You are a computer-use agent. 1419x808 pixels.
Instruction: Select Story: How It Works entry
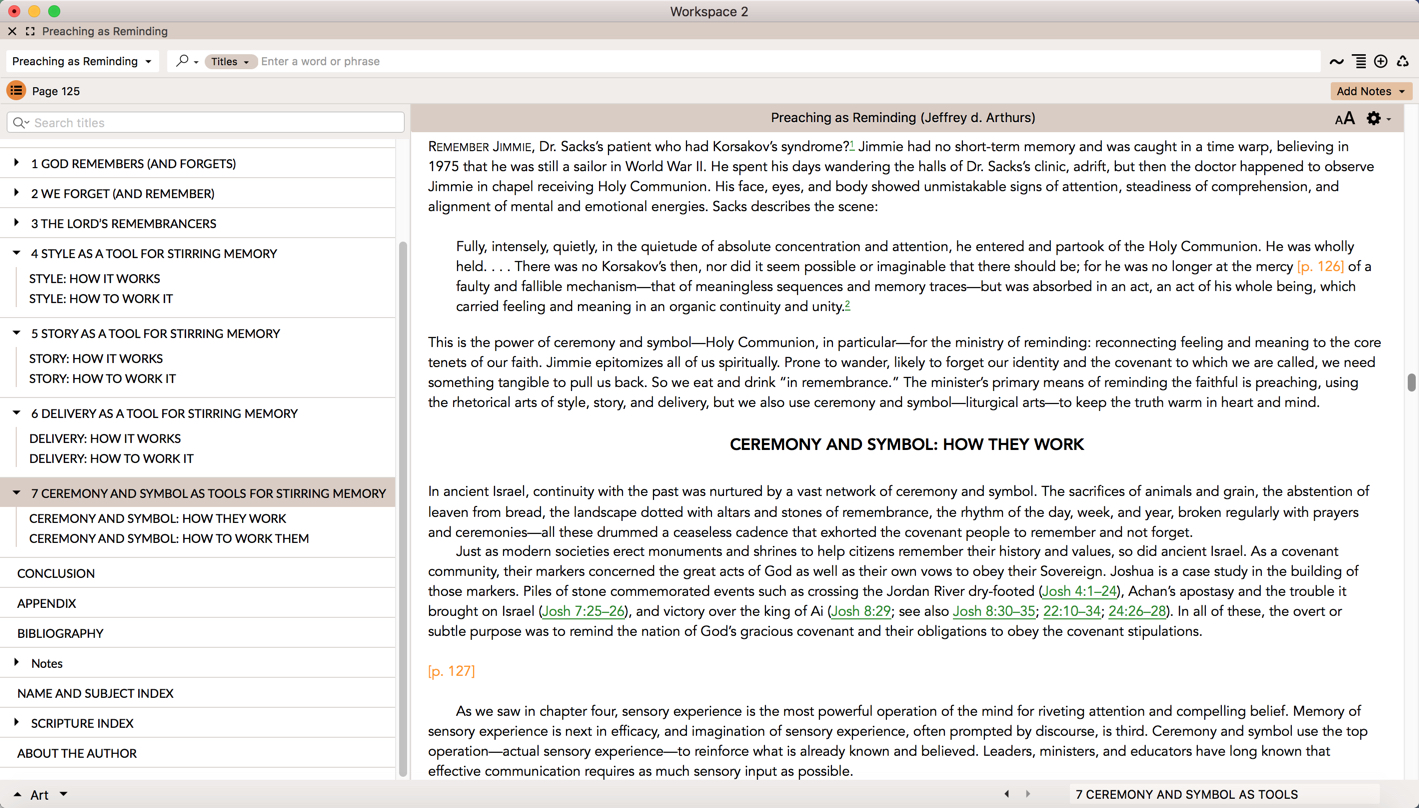coord(96,358)
